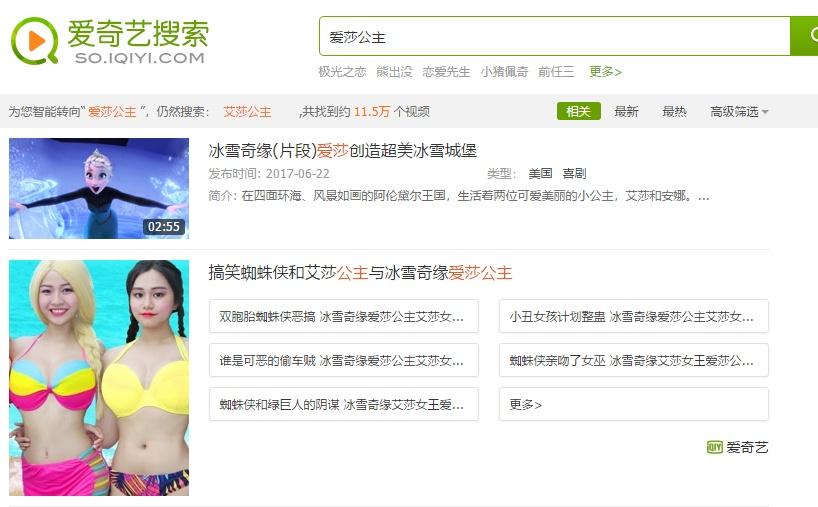Click episode button 谁是可恶的偷车贼
The width and height of the screenshot is (818, 507).
(x=344, y=360)
